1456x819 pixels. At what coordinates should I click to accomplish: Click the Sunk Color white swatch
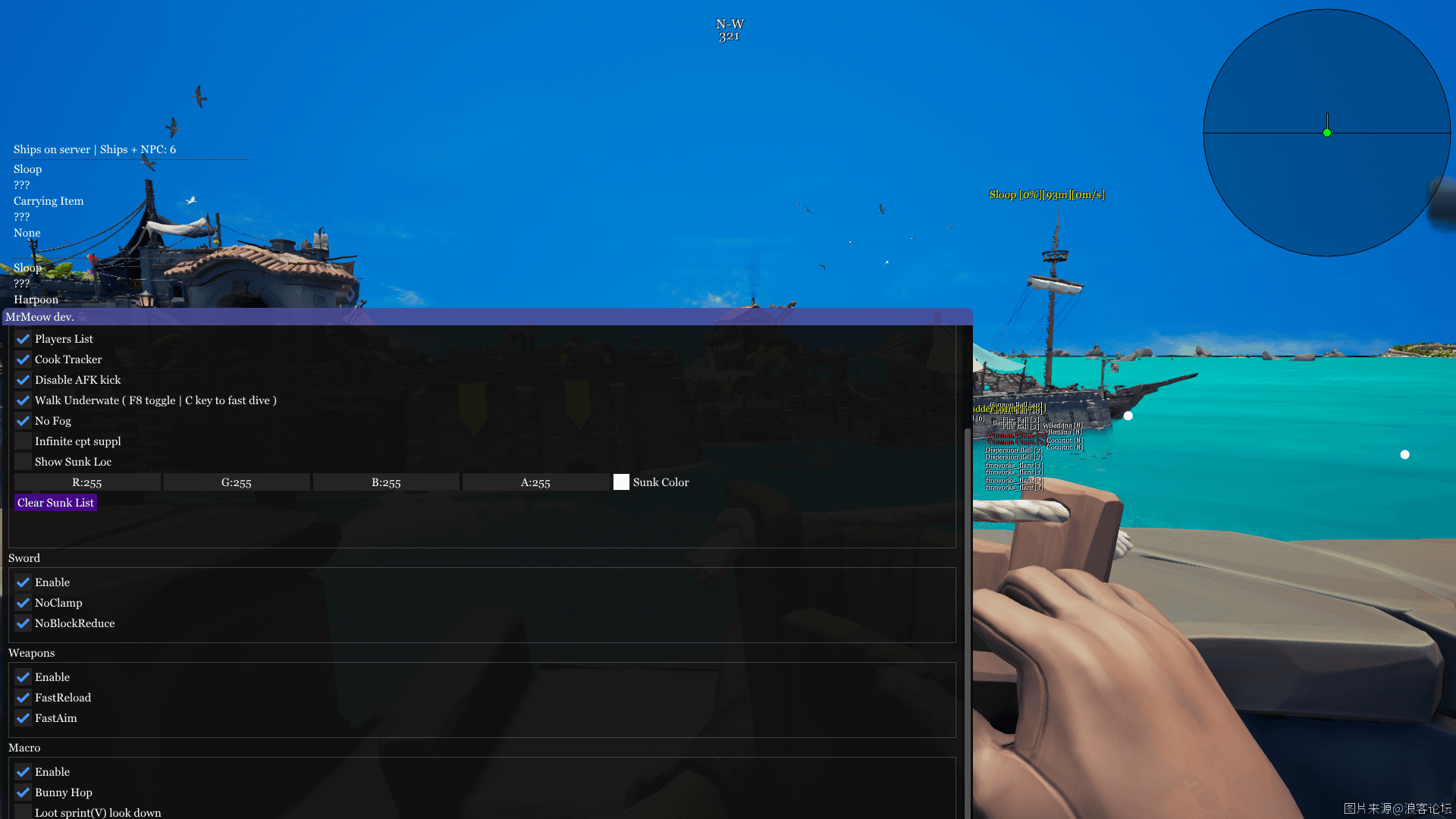coord(621,481)
